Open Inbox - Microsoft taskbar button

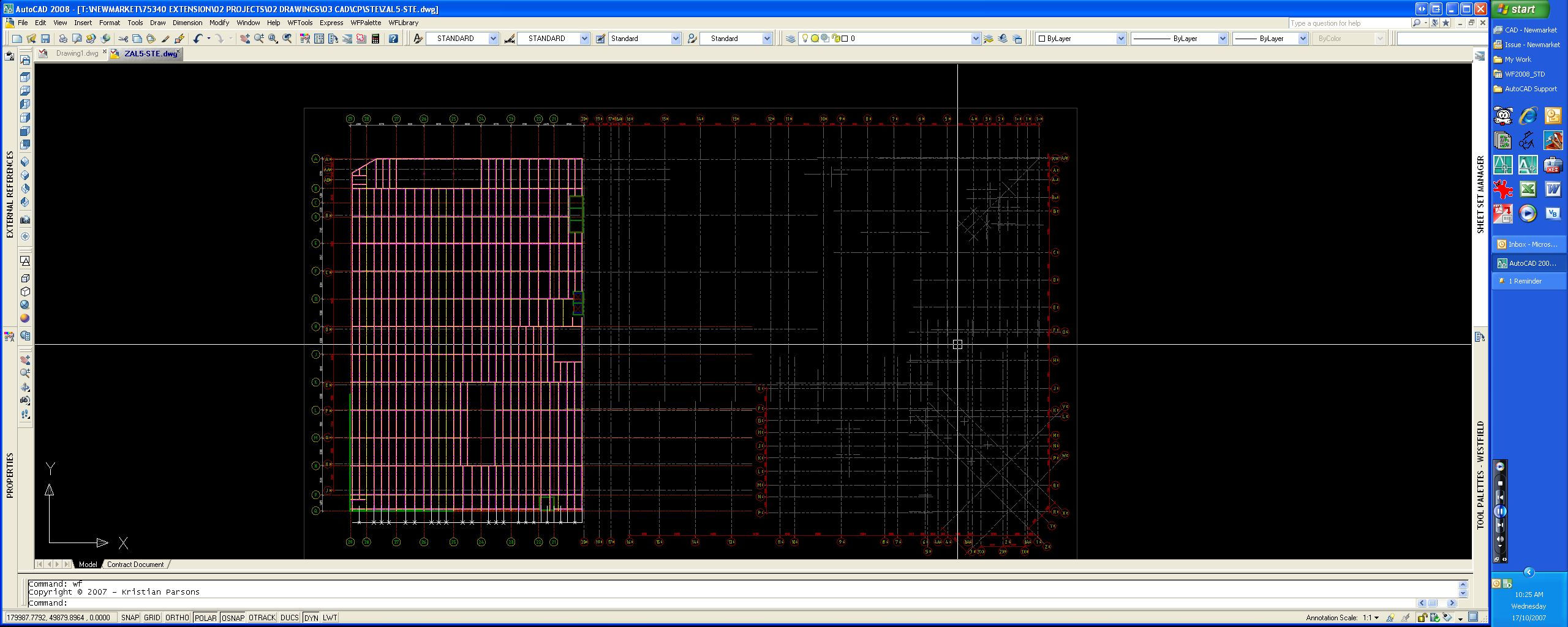tap(1528, 244)
